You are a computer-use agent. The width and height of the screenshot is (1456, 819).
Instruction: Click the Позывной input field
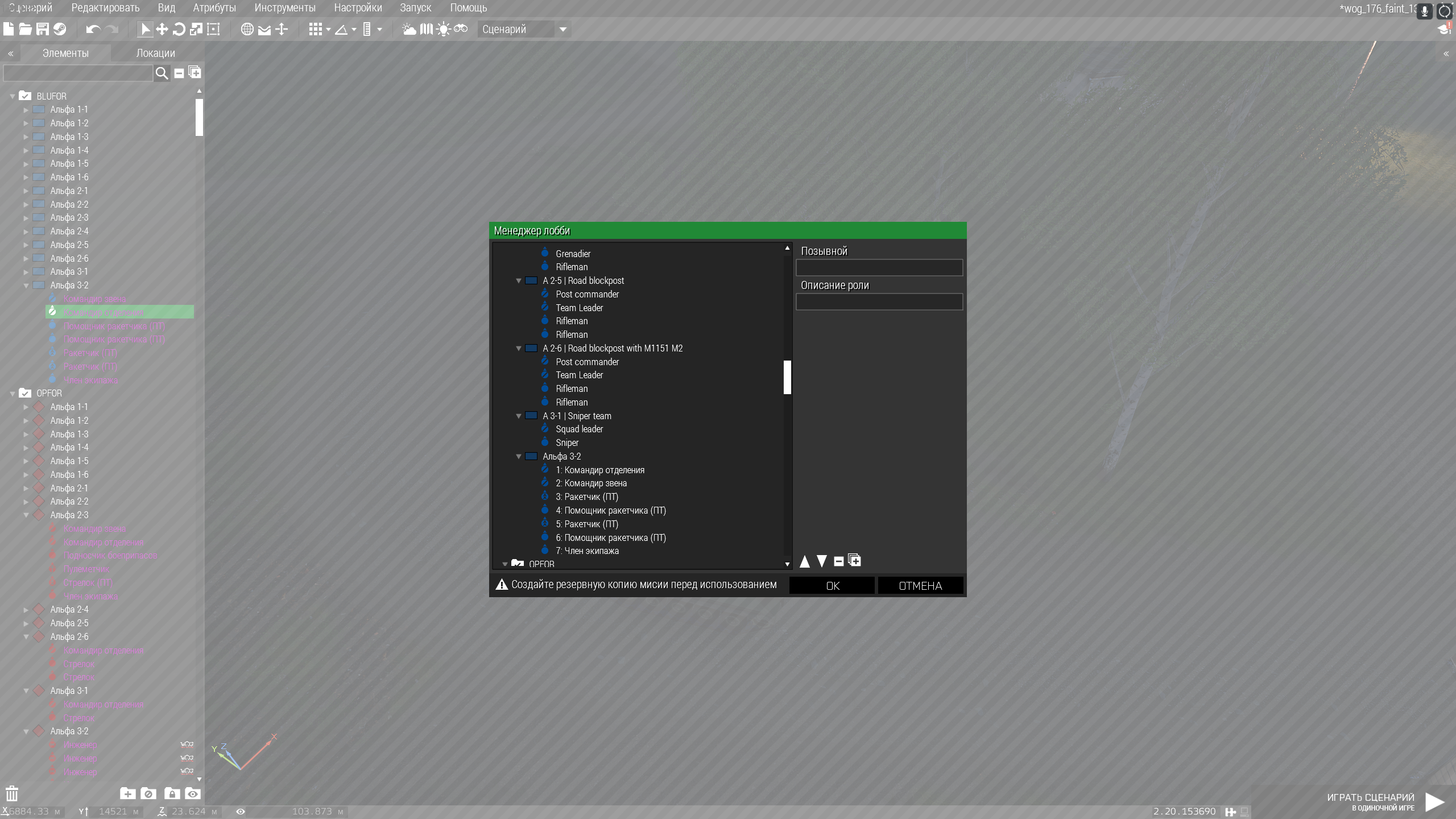click(x=879, y=267)
